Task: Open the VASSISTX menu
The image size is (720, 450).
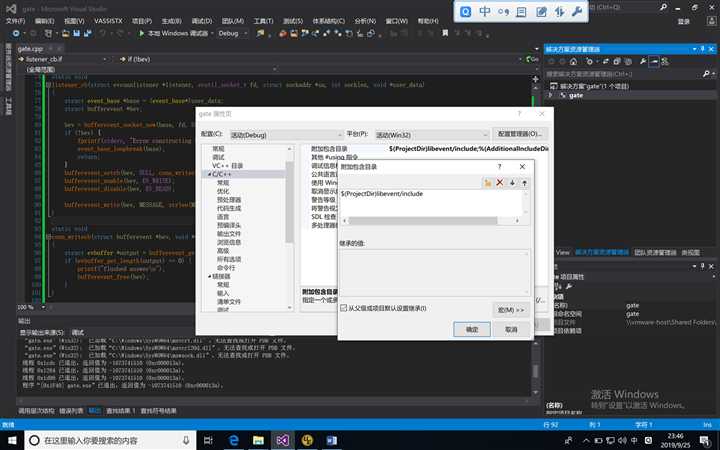Action: [x=108, y=21]
